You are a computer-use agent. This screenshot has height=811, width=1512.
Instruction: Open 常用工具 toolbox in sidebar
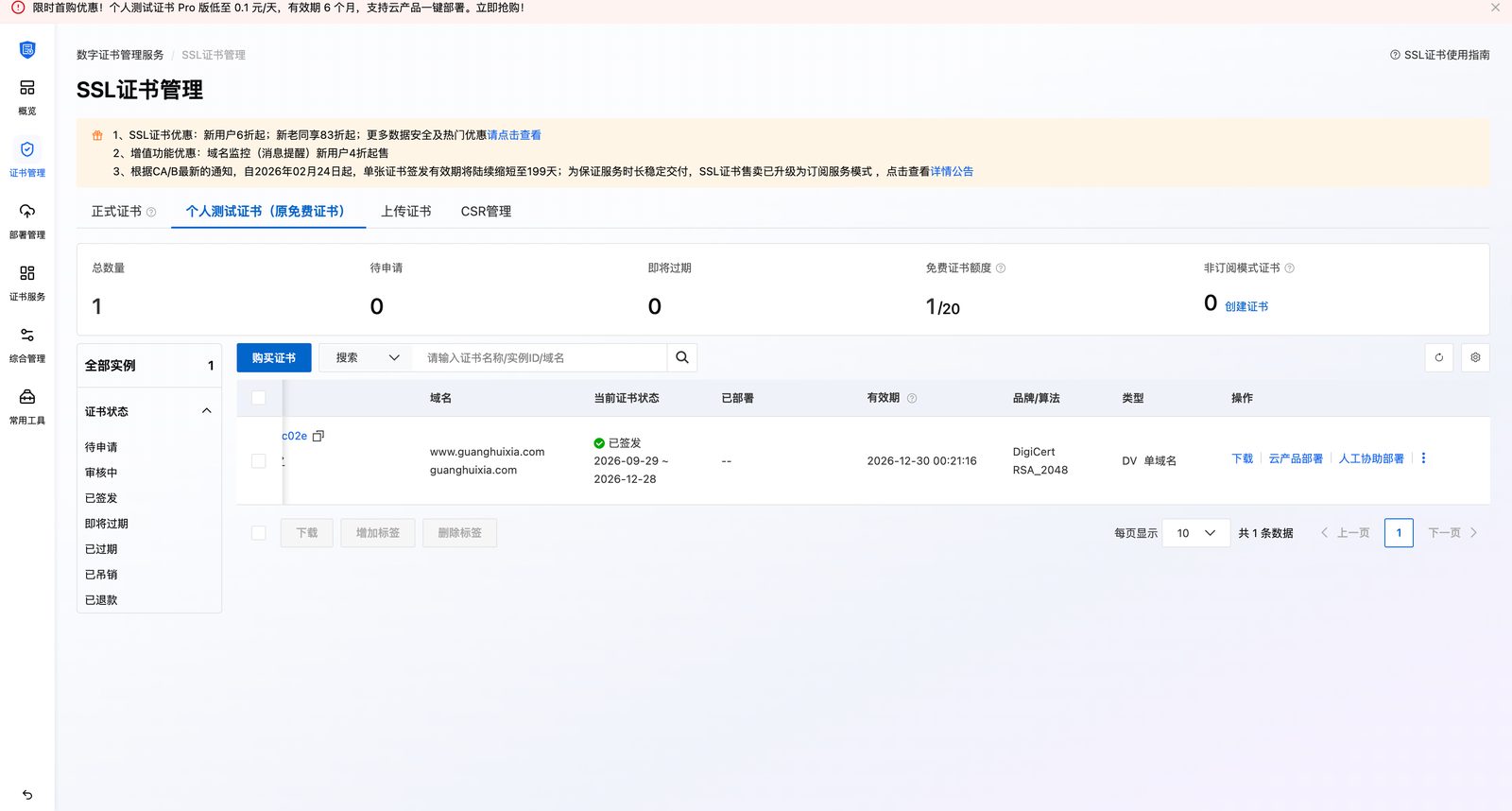tap(27, 405)
